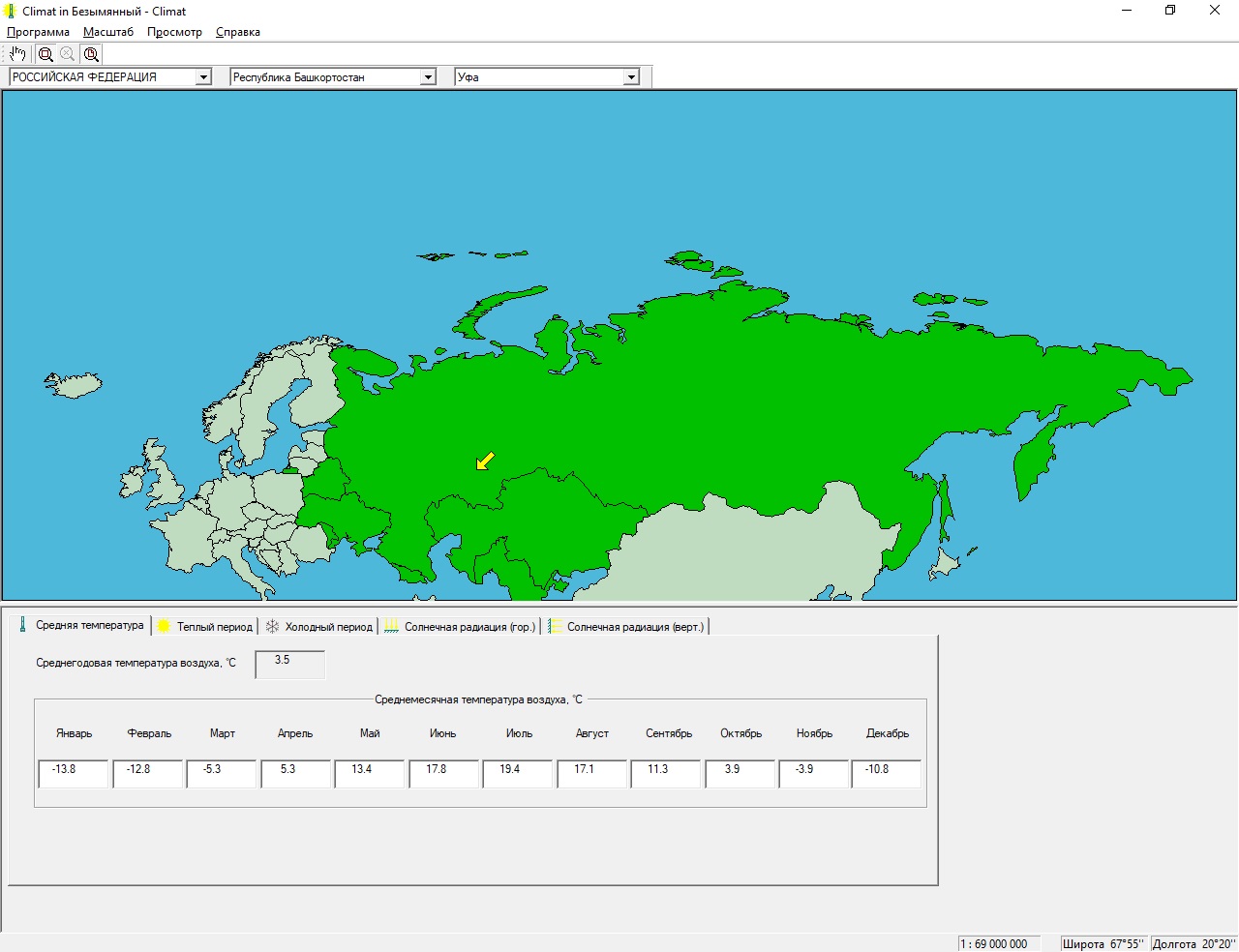Click the yellow arrow marker on the map
This screenshot has height=952, width=1239.
pos(485,461)
